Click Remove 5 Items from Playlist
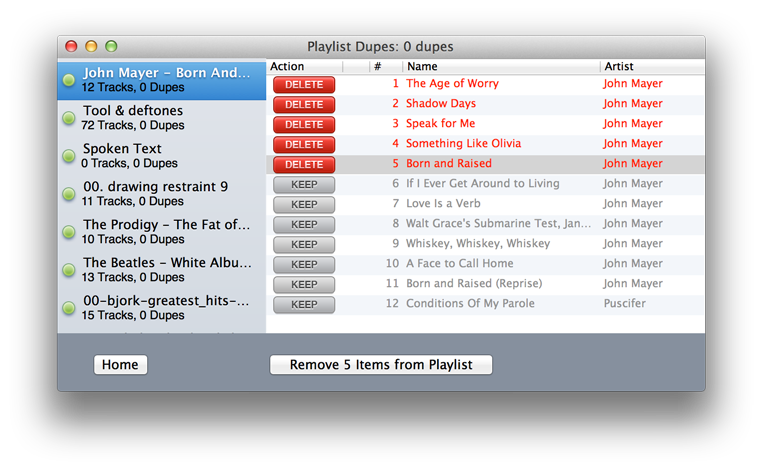This screenshot has height=470, width=762. (381, 365)
